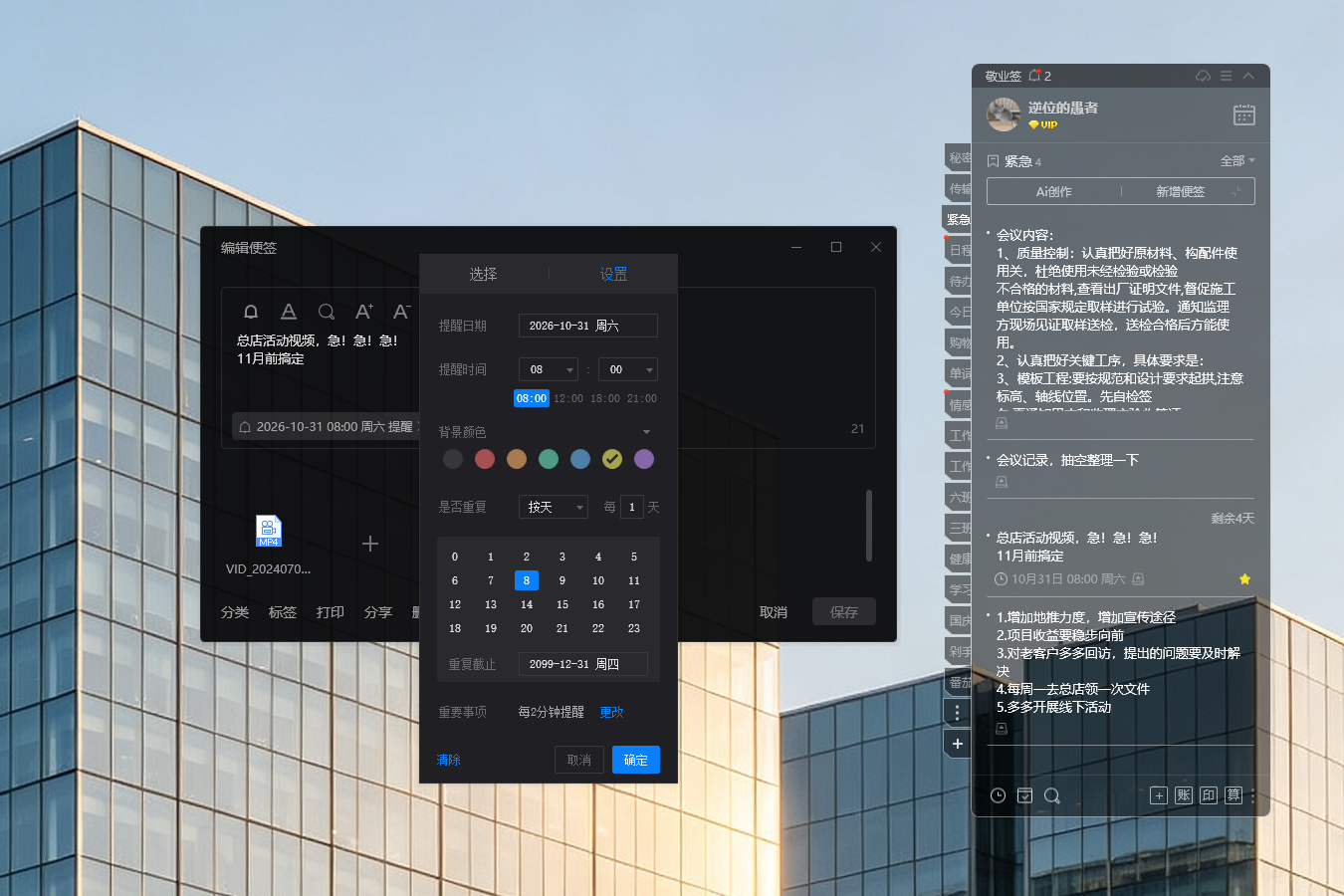Open the calendar icon in the 敬业签 panel

[x=1244, y=114]
